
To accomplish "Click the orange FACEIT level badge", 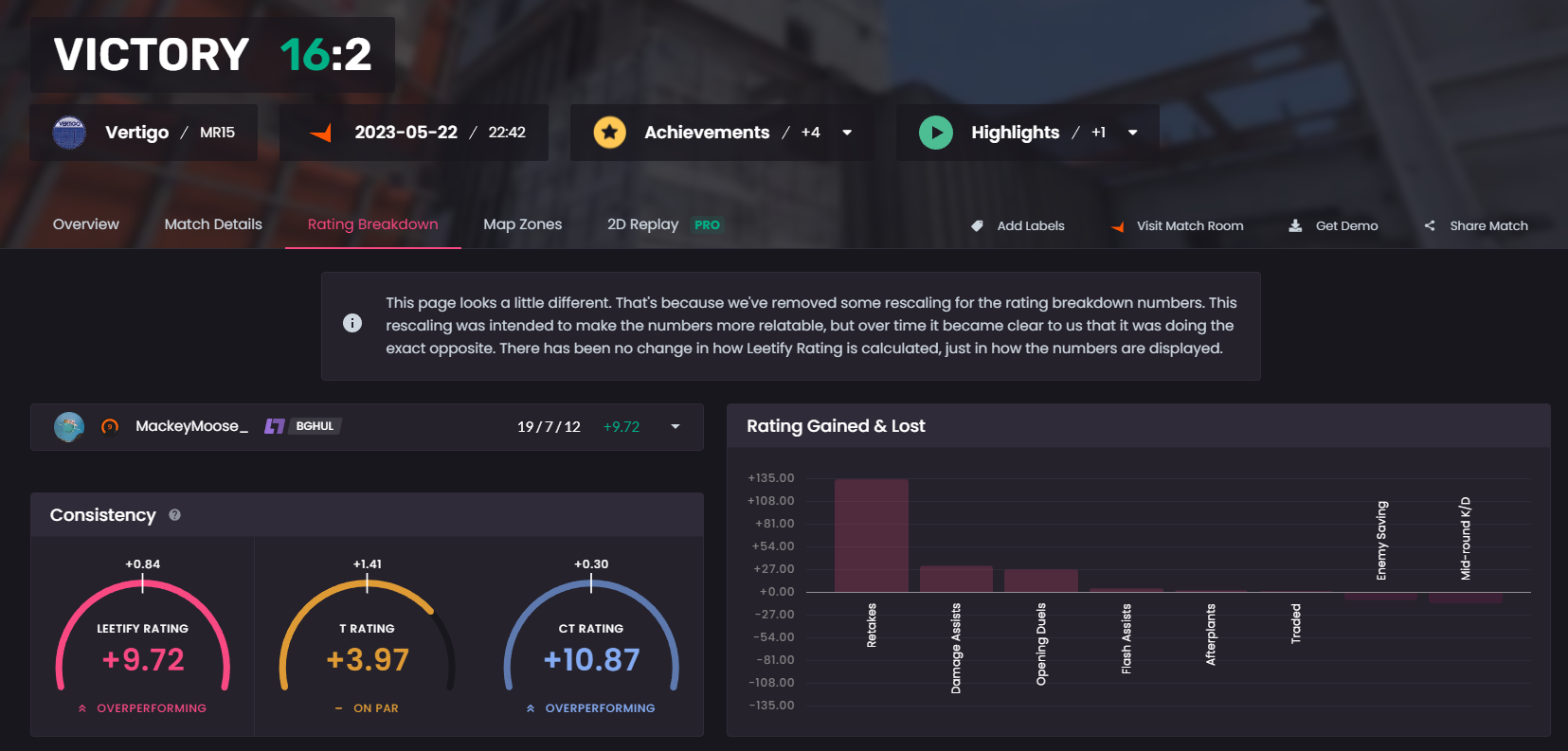I will click(110, 427).
